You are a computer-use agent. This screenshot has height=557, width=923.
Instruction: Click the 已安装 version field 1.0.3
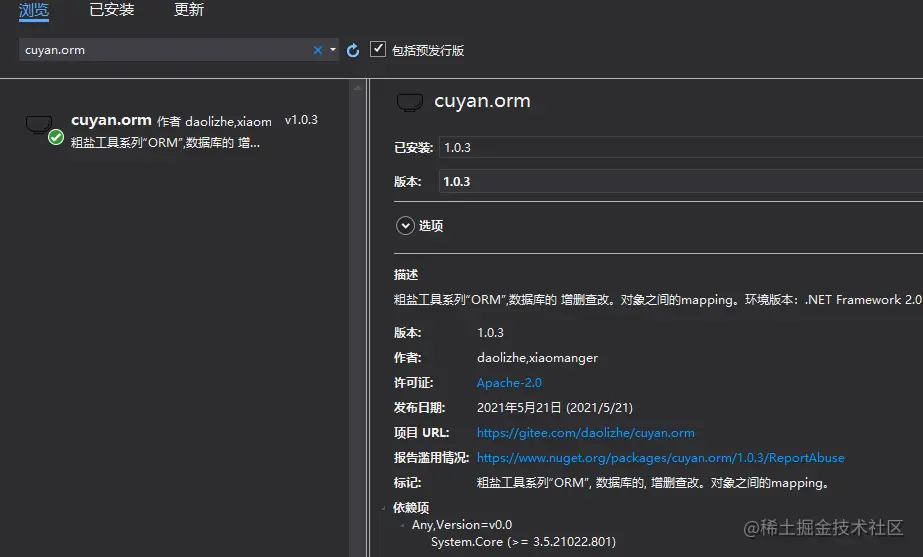[681, 147]
